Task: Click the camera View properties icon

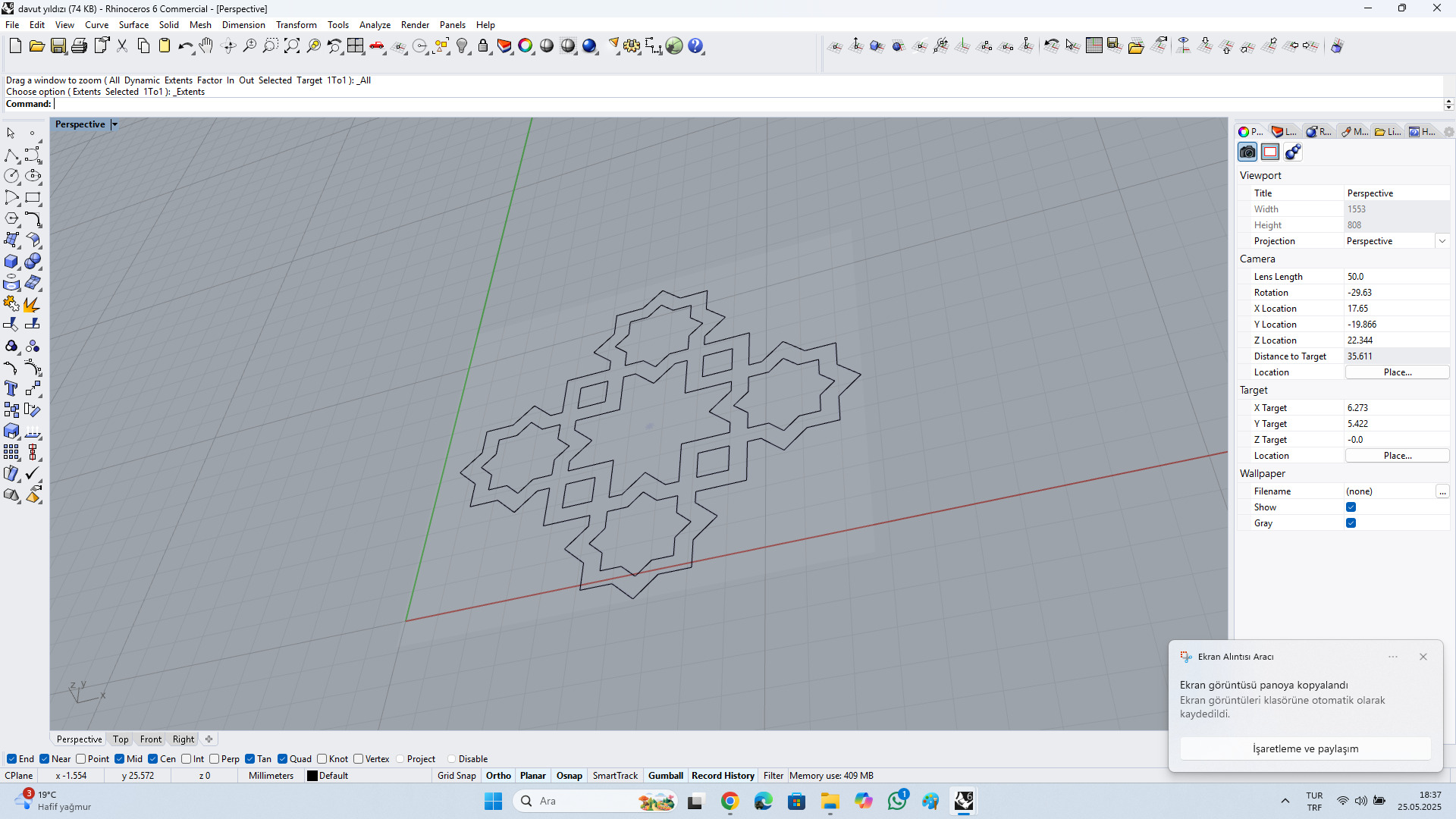Action: click(x=1247, y=152)
